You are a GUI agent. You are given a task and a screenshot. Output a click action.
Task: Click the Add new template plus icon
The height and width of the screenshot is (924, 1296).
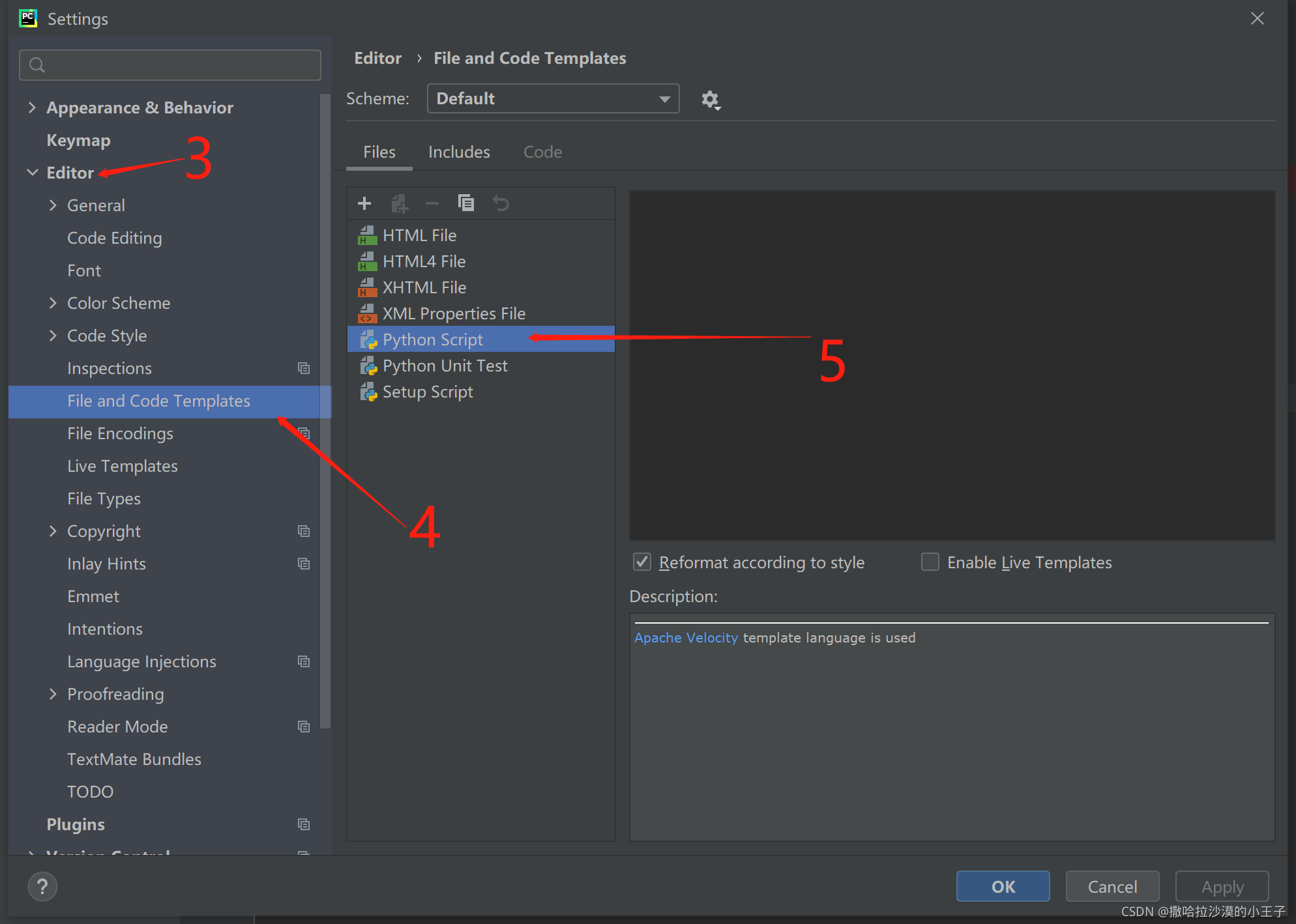pos(365,205)
